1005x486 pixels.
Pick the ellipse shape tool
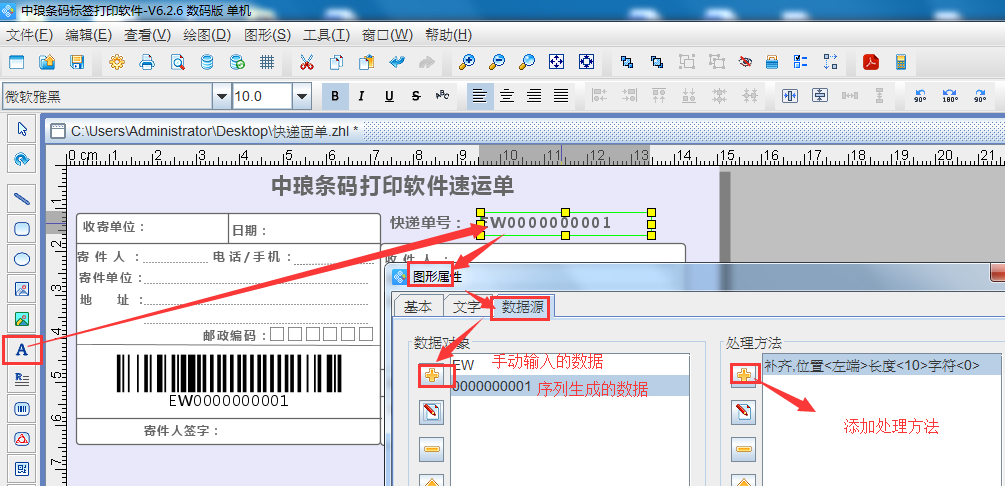pyautogui.click(x=21, y=259)
